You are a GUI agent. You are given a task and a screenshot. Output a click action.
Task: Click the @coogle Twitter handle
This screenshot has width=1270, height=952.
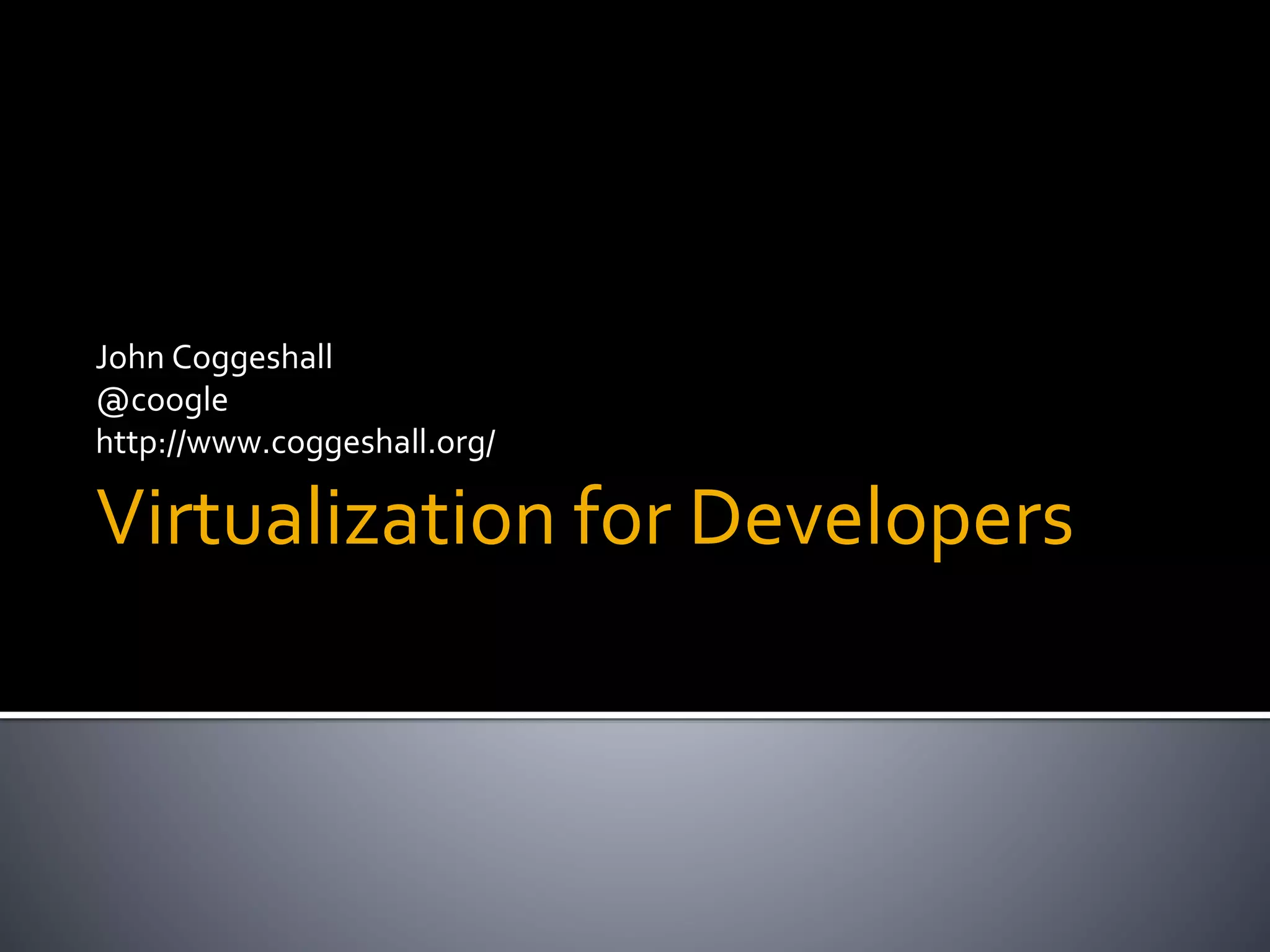162,400
